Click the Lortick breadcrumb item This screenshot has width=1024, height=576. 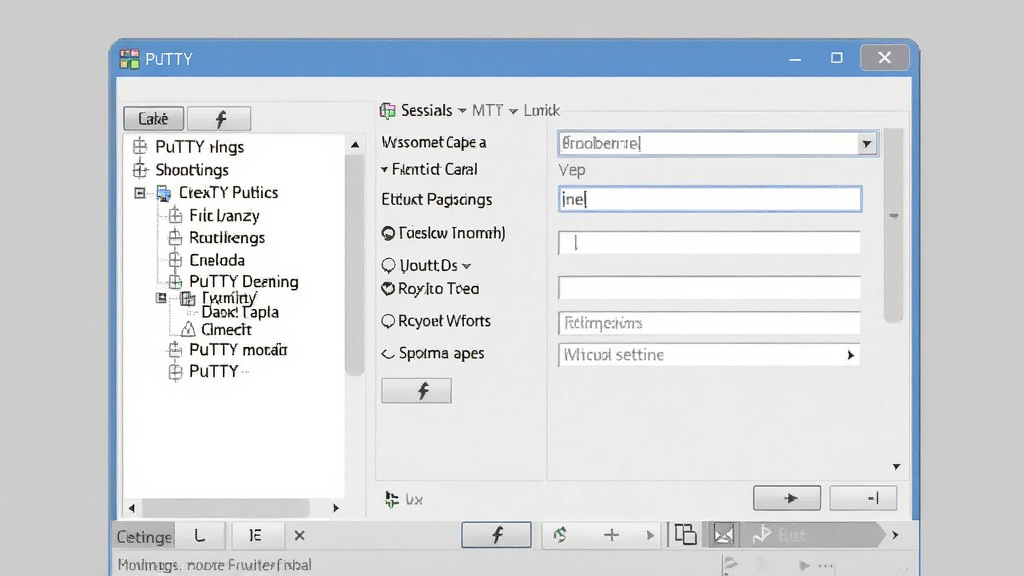pyautogui.click(x=541, y=110)
